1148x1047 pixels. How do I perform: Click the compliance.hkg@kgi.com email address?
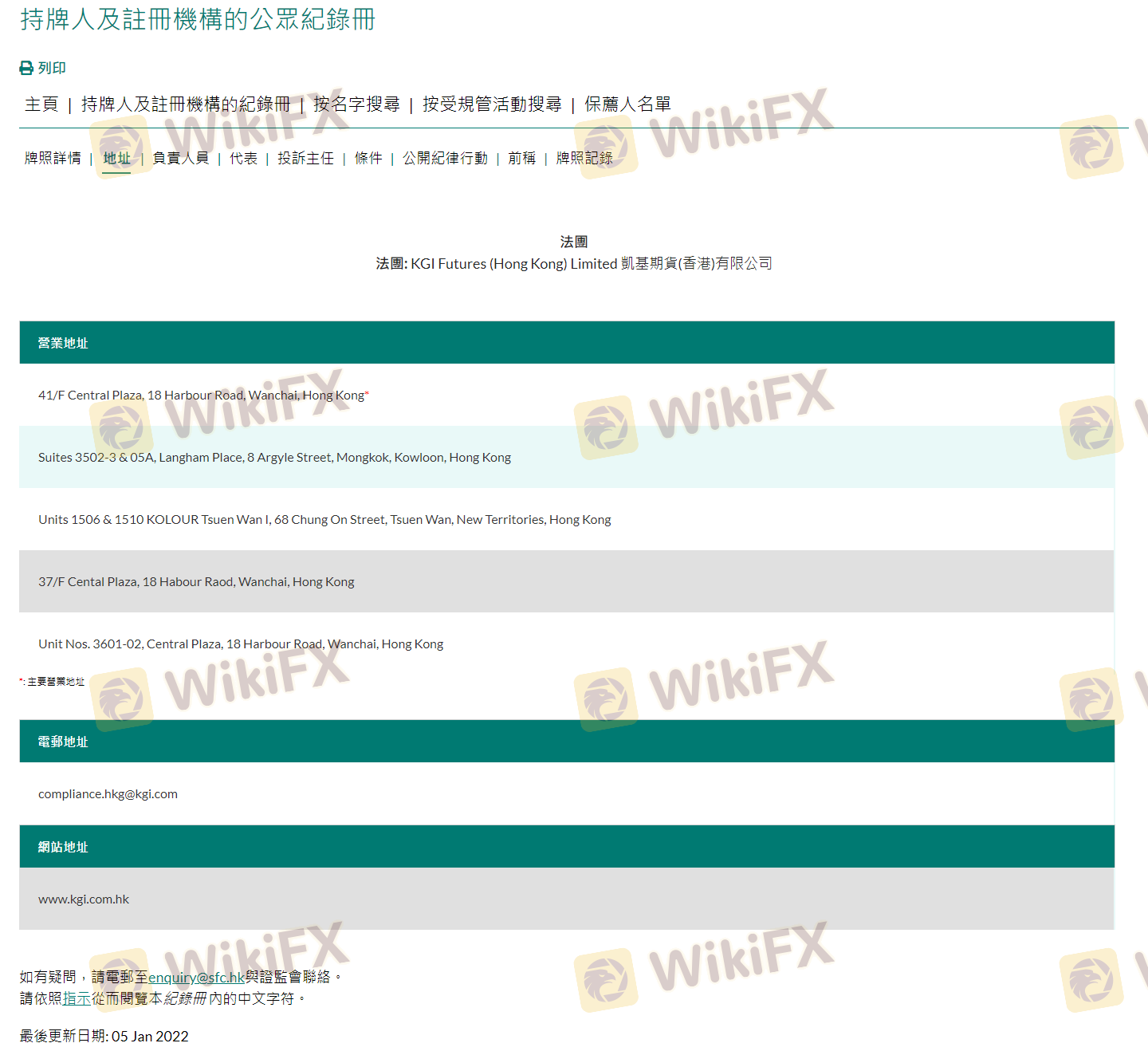pyautogui.click(x=108, y=794)
